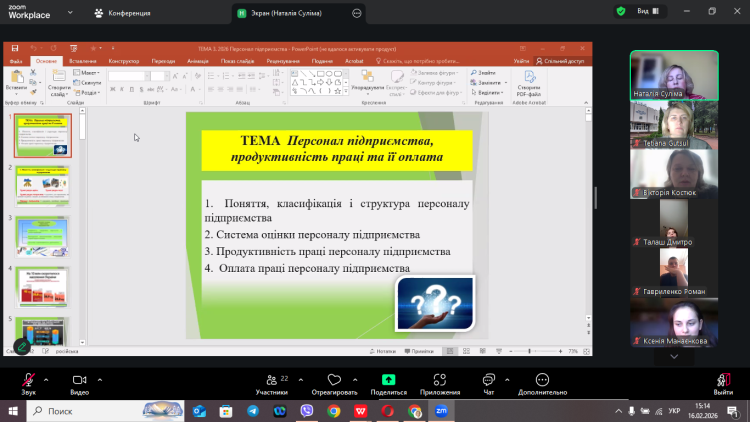Open the Чат chat panel
The height and width of the screenshot is (422, 750).
tap(489, 380)
